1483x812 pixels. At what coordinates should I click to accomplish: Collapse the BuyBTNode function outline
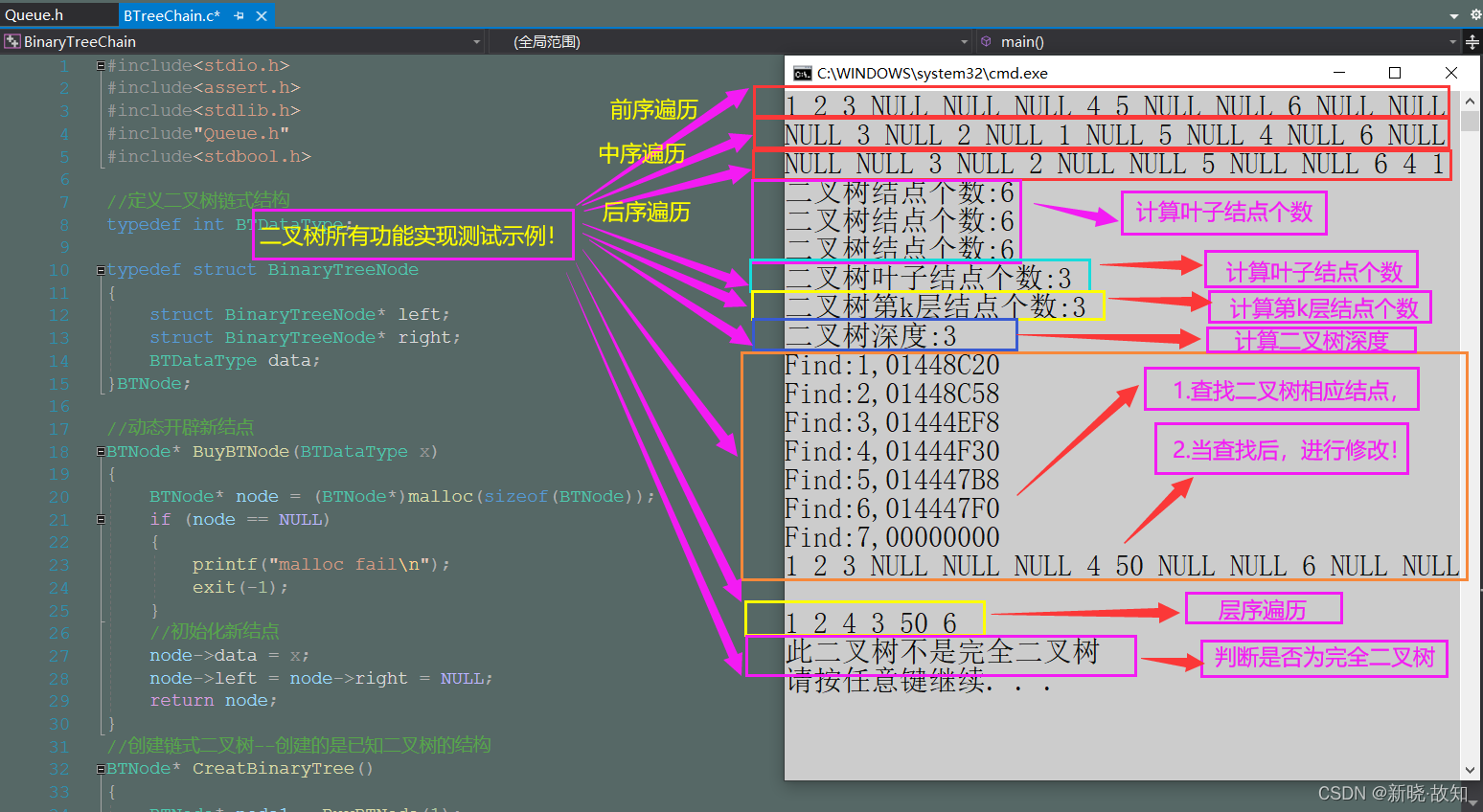101,452
